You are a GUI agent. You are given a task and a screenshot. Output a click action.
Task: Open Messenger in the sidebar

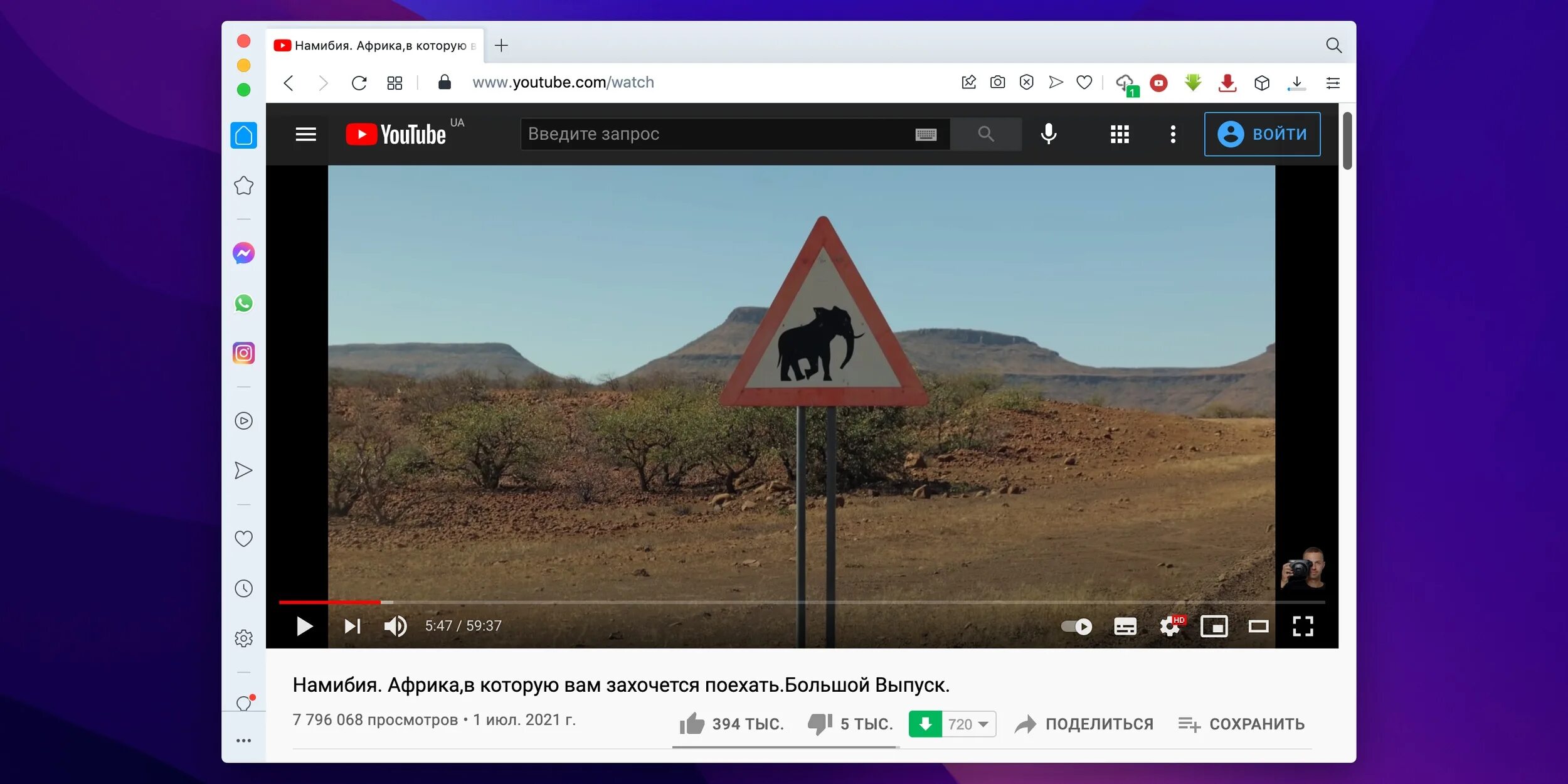(x=243, y=253)
